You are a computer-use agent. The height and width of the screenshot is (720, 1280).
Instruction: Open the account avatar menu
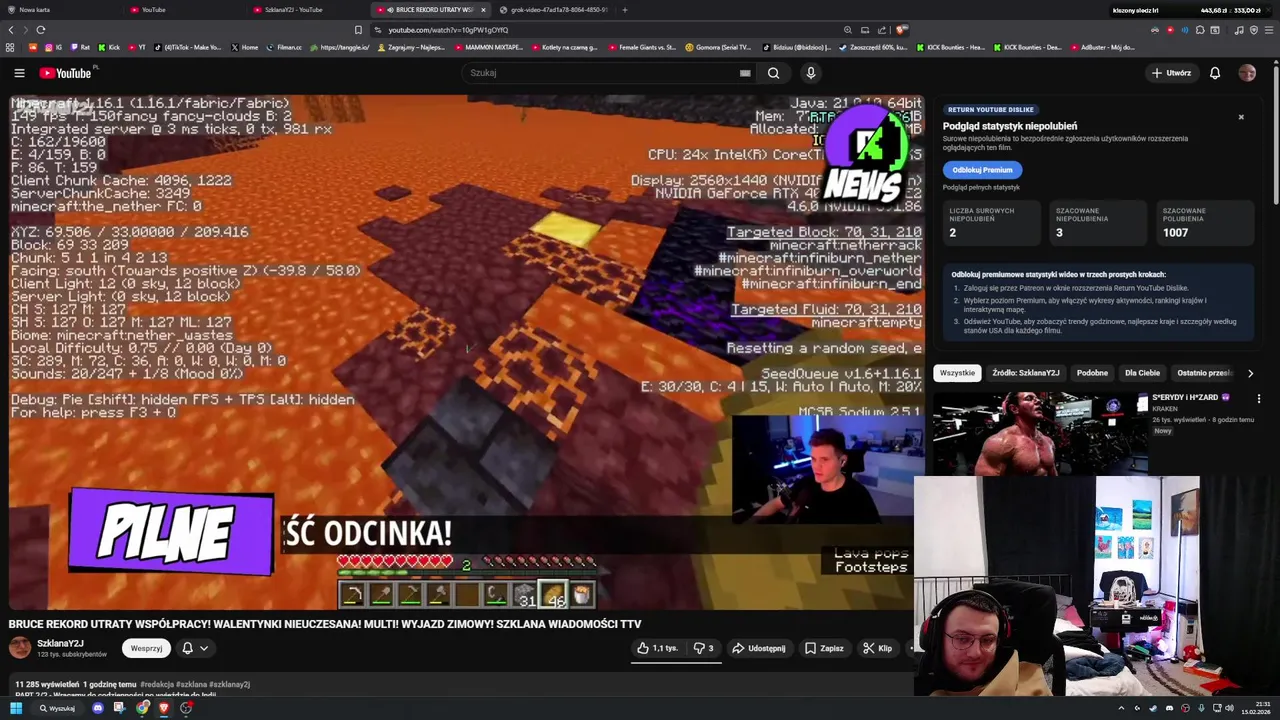1247,73
